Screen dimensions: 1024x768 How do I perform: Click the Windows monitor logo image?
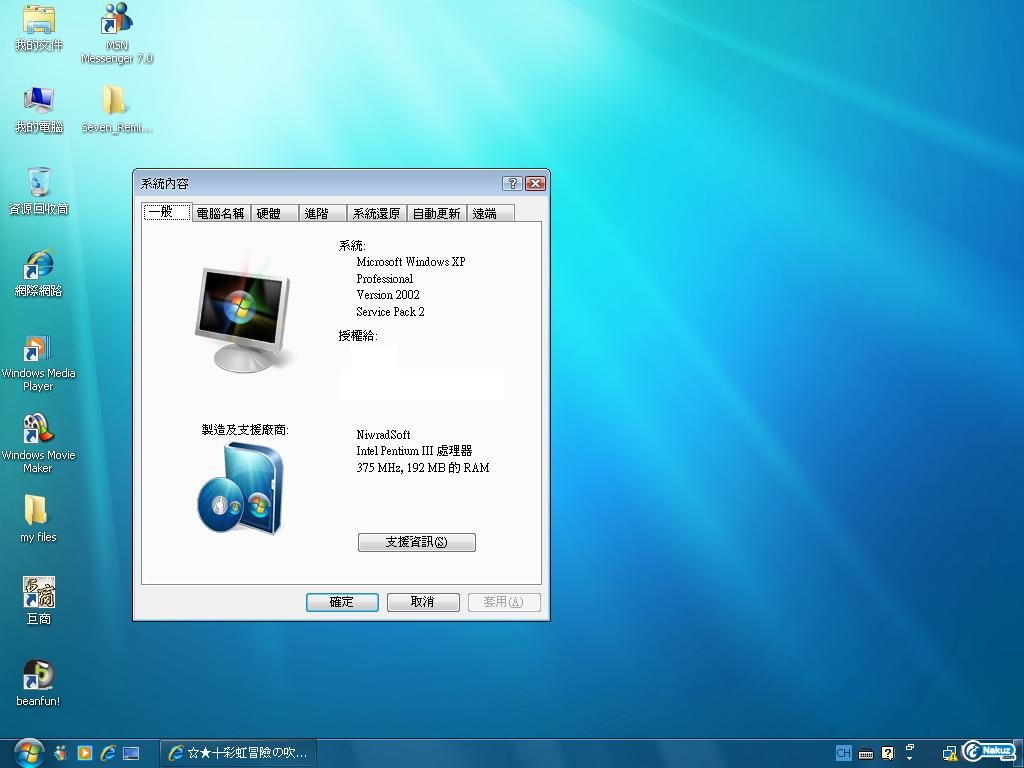coord(243,317)
